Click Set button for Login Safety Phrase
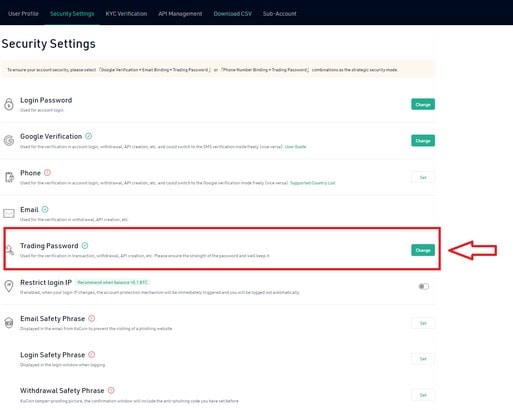This screenshot has height=410, width=513. tap(423, 359)
